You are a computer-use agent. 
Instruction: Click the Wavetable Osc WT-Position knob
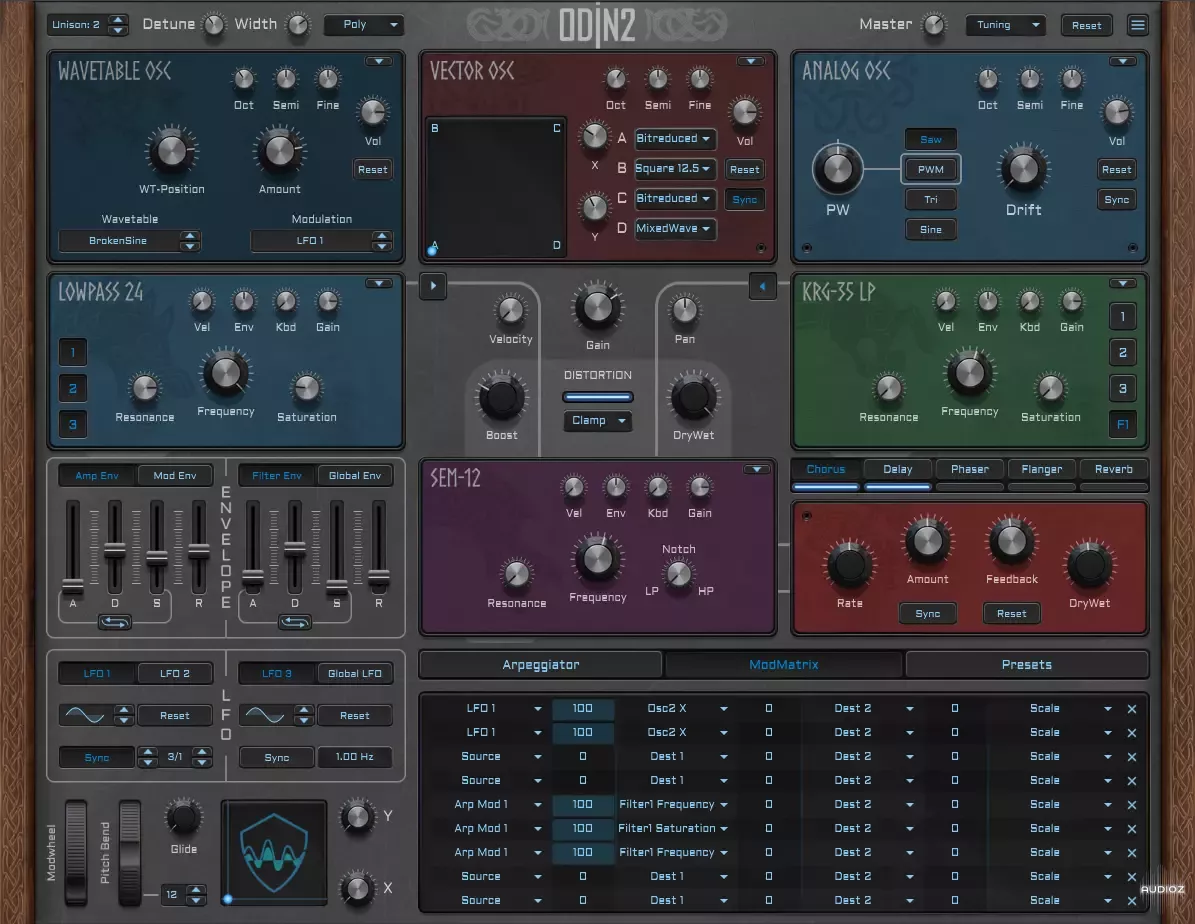click(x=171, y=151)
